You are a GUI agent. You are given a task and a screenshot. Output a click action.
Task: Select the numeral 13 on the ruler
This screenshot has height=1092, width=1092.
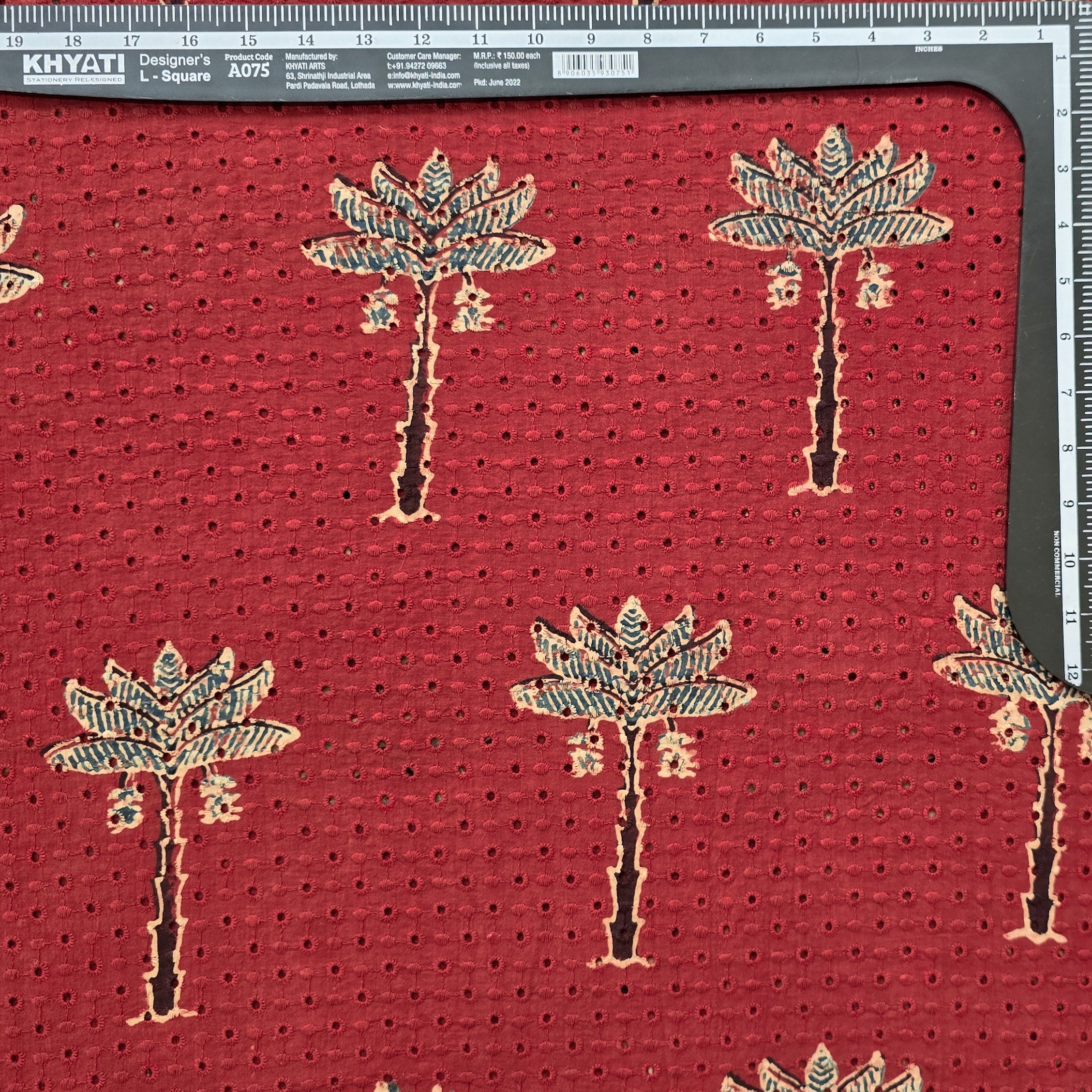coord(364,40)
